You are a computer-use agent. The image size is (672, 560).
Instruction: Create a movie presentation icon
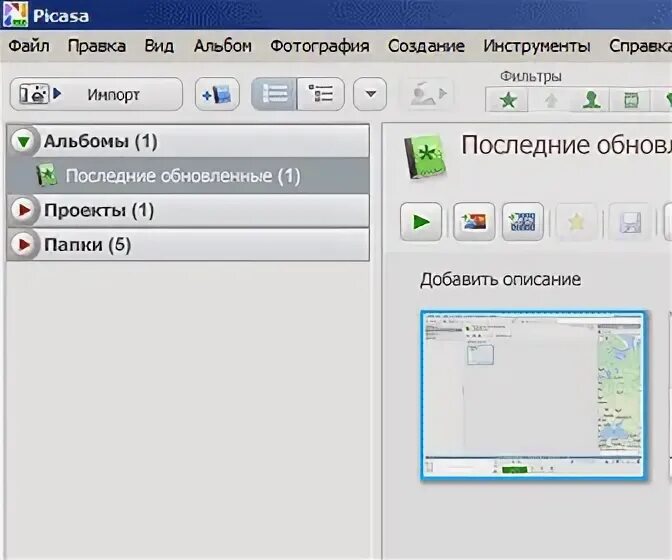[523, 222]
